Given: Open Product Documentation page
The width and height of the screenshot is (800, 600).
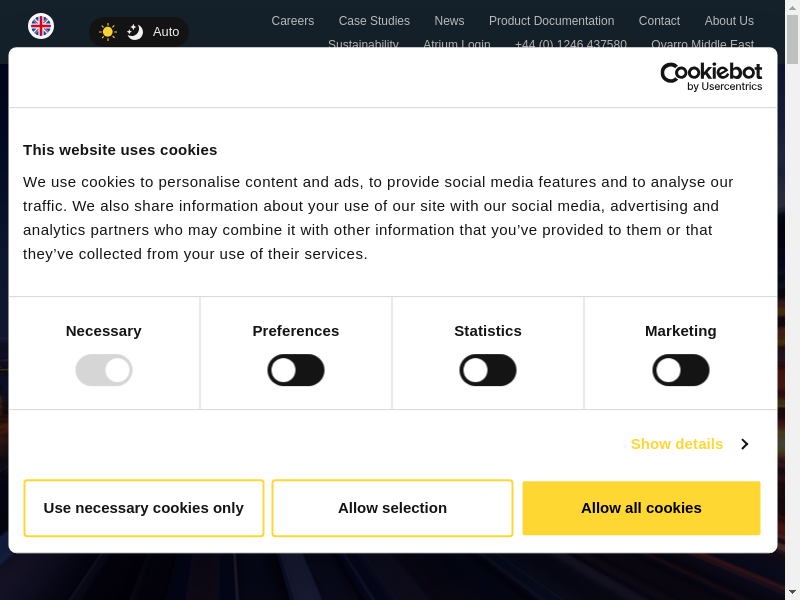Looking at the screenshot, I should point(551,21).
